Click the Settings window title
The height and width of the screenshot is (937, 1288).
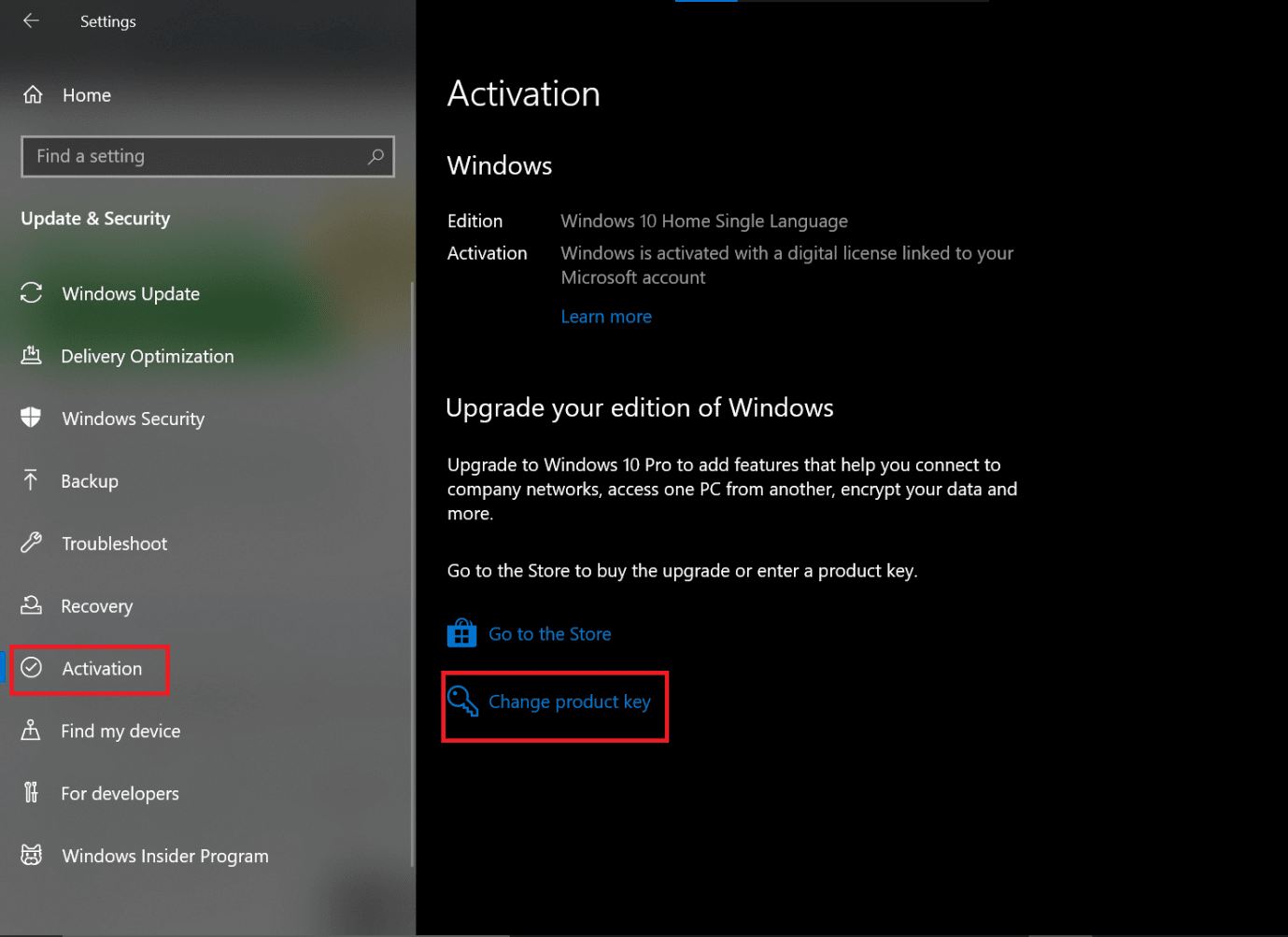point(108,21)
